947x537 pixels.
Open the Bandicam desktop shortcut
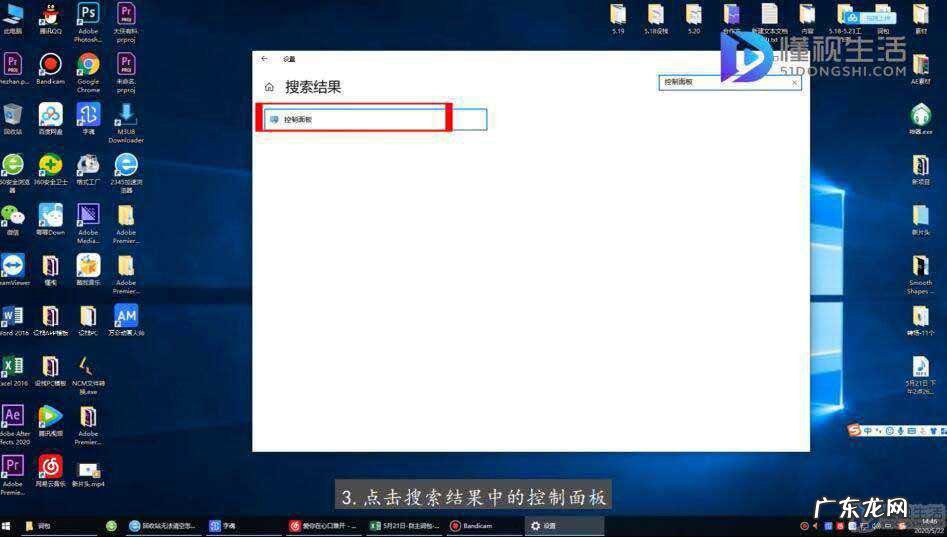(51, 68)
